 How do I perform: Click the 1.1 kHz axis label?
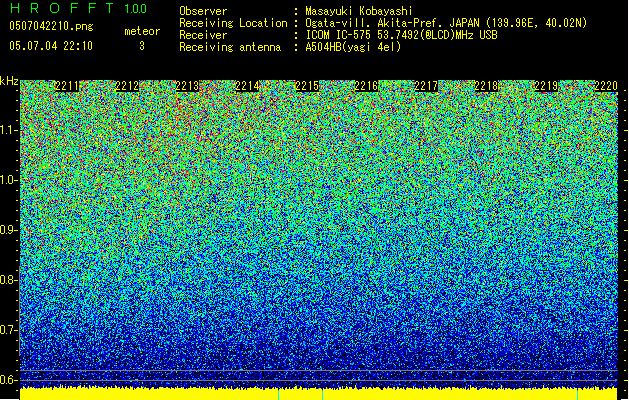9,130
